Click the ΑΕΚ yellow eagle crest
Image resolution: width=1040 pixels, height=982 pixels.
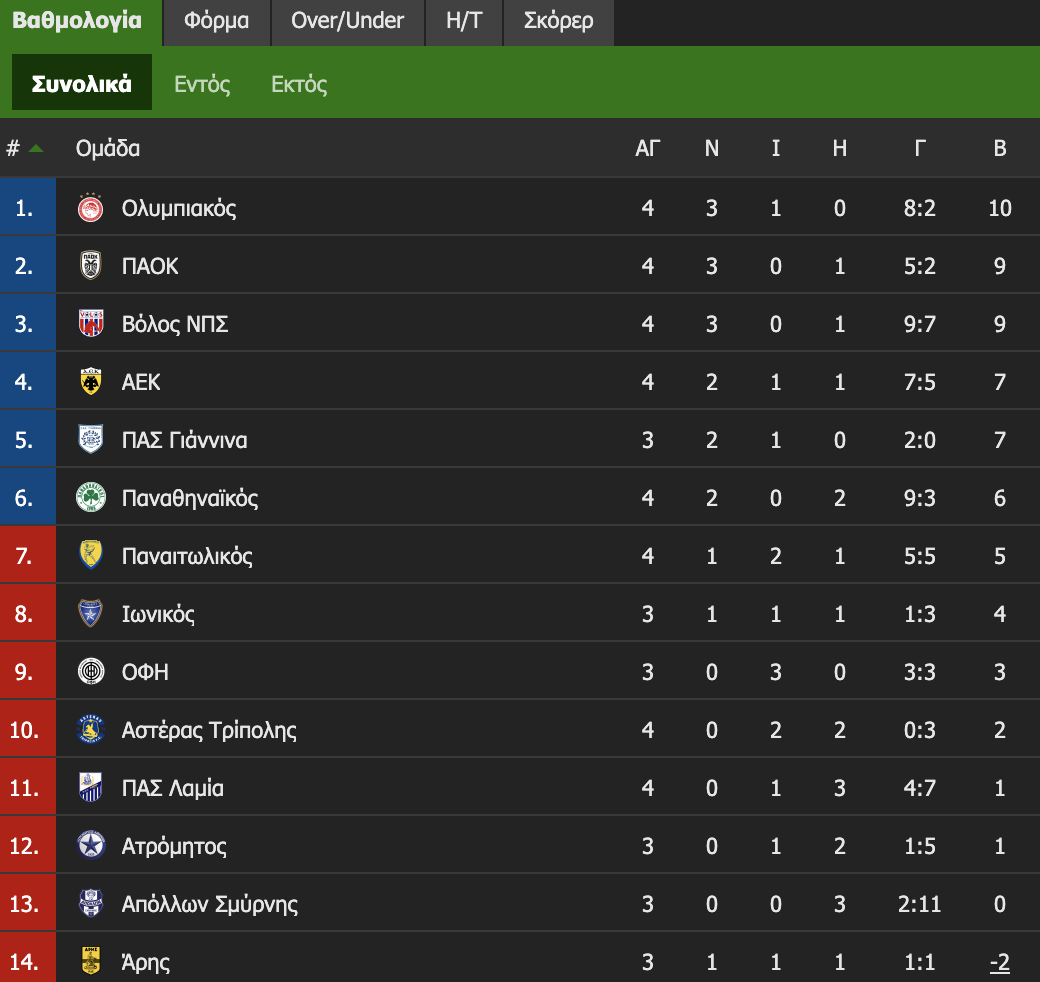tap(91, 382)
